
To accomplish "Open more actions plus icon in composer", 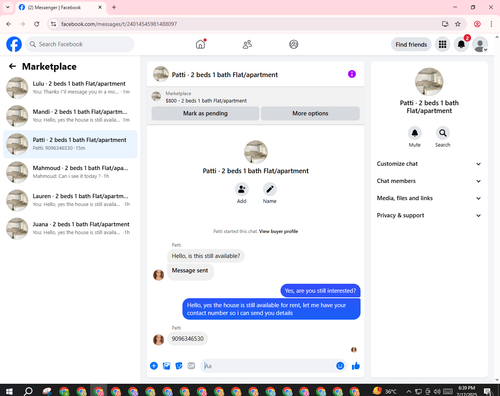I will (x=154, y=366).
